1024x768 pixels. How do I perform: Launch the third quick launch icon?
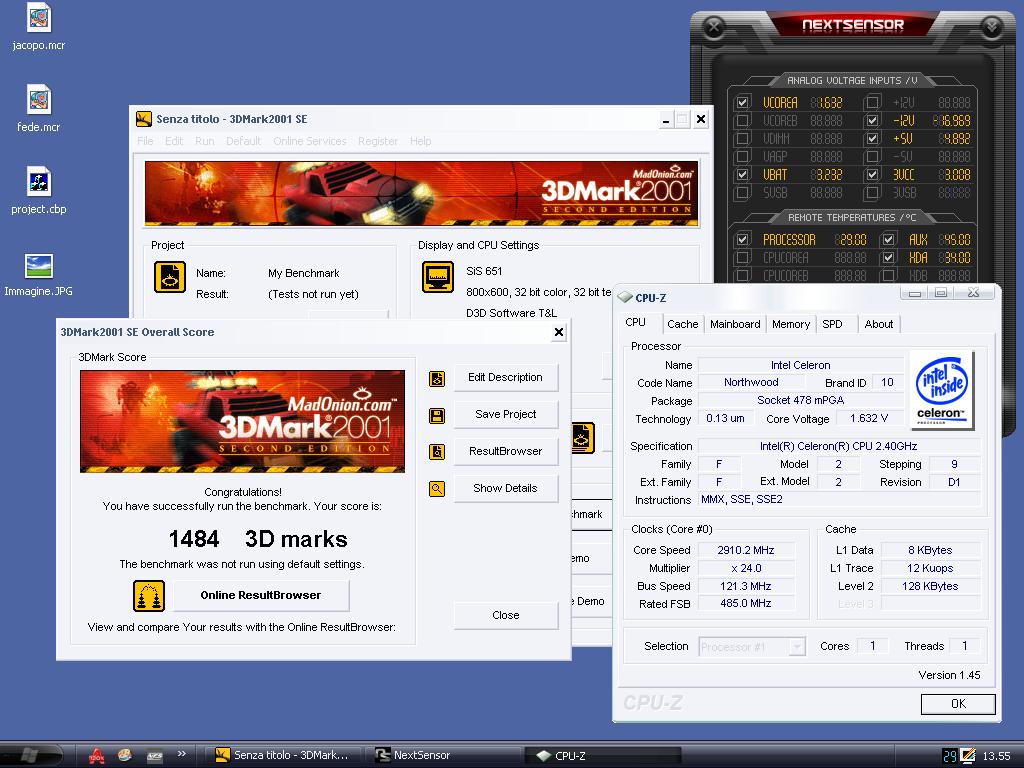tap(155, 756)
